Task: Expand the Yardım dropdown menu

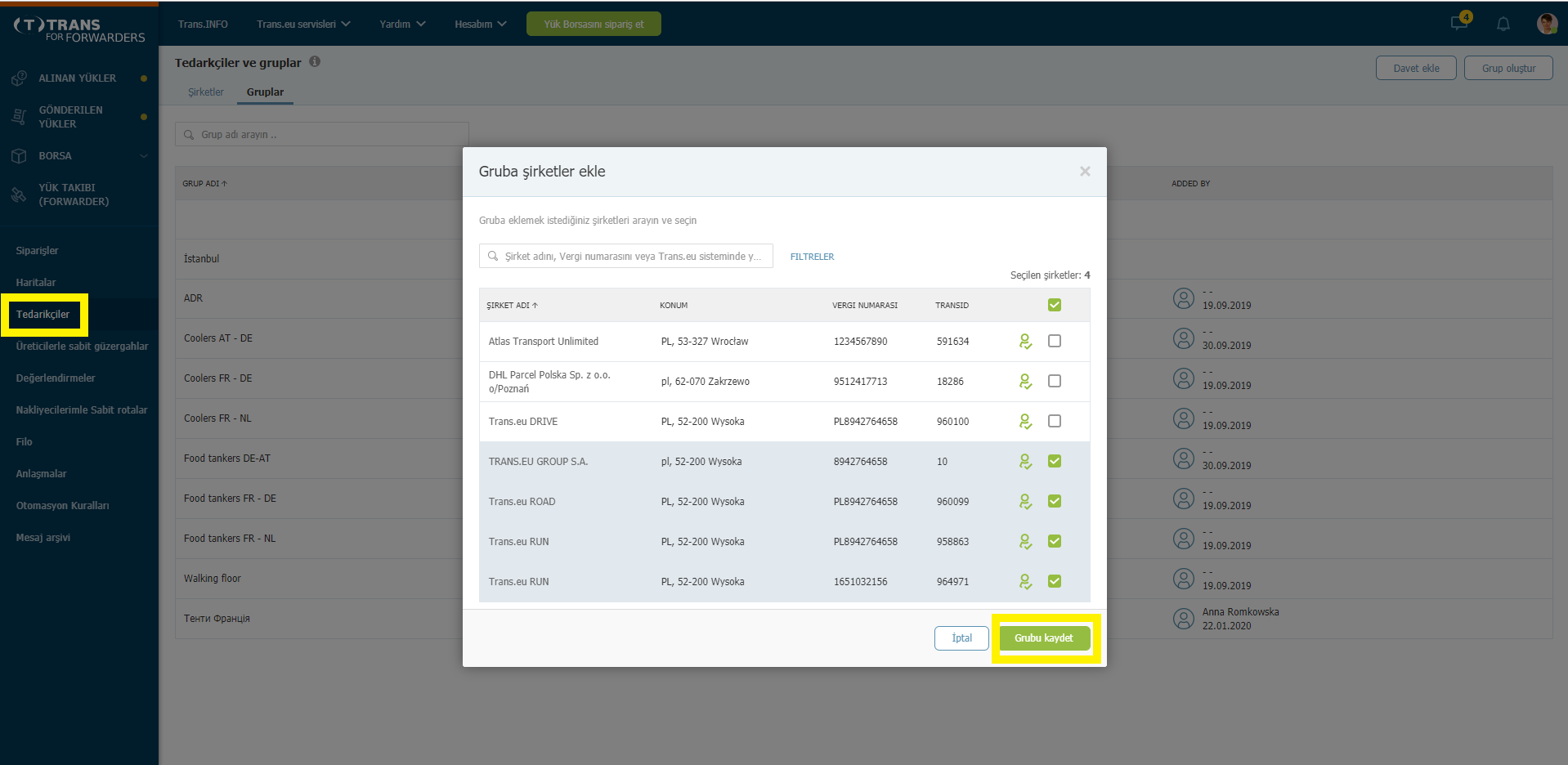Action: coord(402,24)
